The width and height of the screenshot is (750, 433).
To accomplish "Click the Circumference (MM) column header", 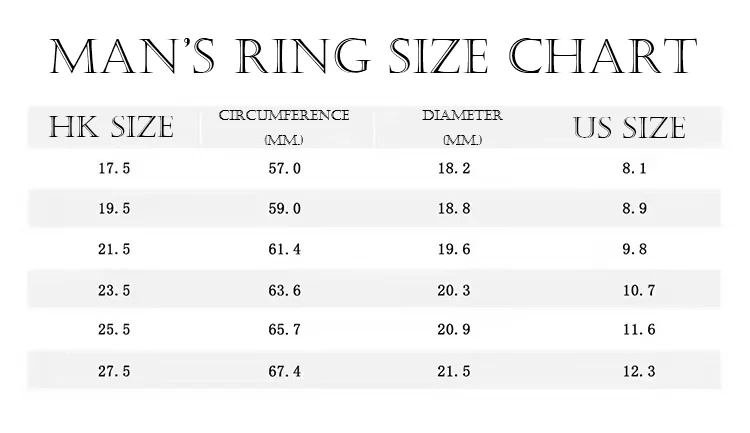I will click(x=284, y=127).
